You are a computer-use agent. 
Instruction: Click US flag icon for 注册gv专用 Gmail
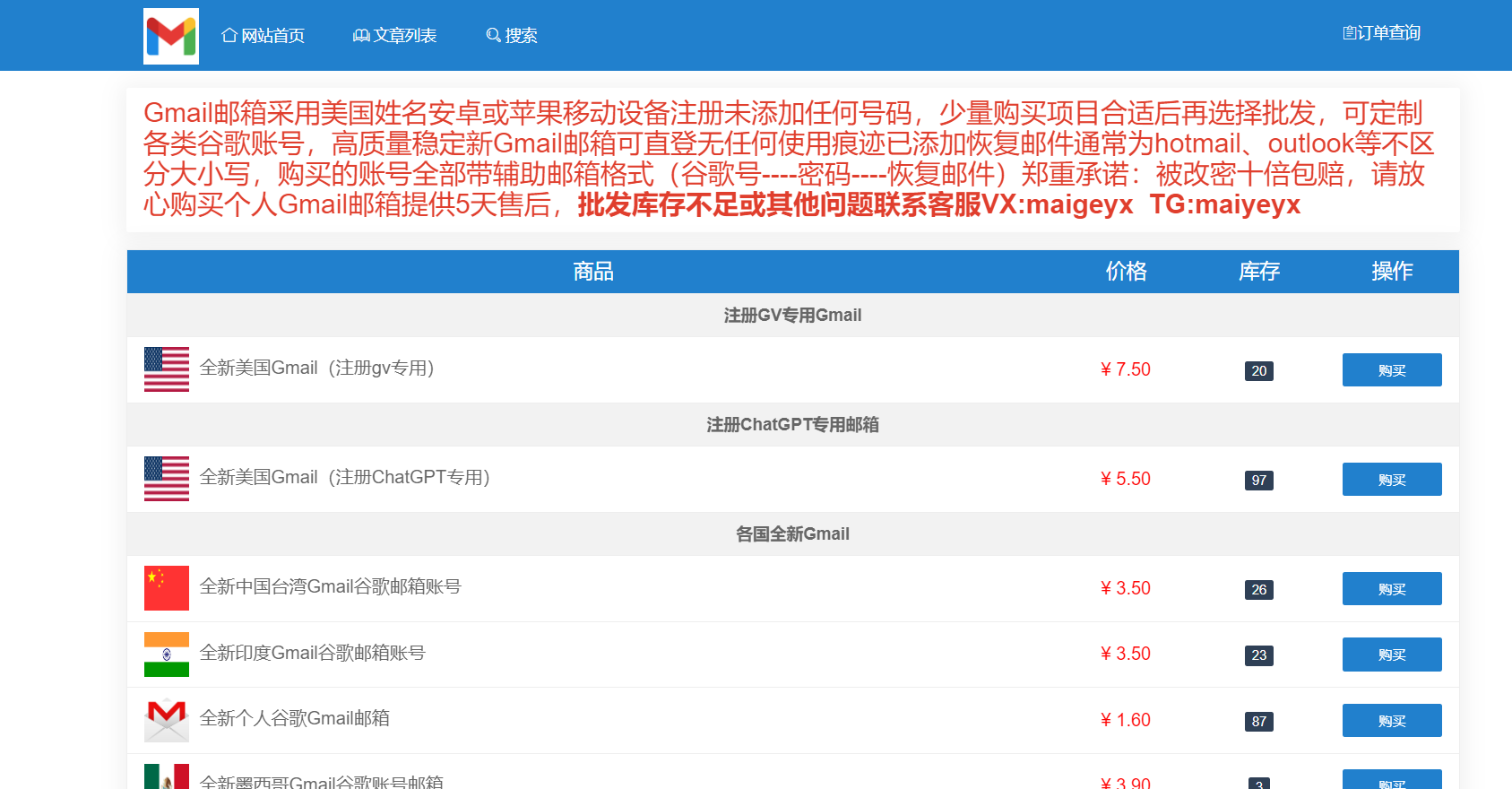167,369
